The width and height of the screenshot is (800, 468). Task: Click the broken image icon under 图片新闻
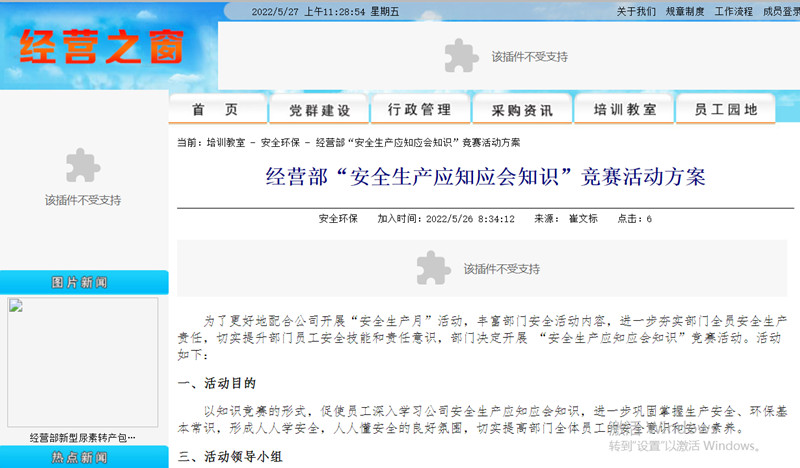[x=14, y=306]
